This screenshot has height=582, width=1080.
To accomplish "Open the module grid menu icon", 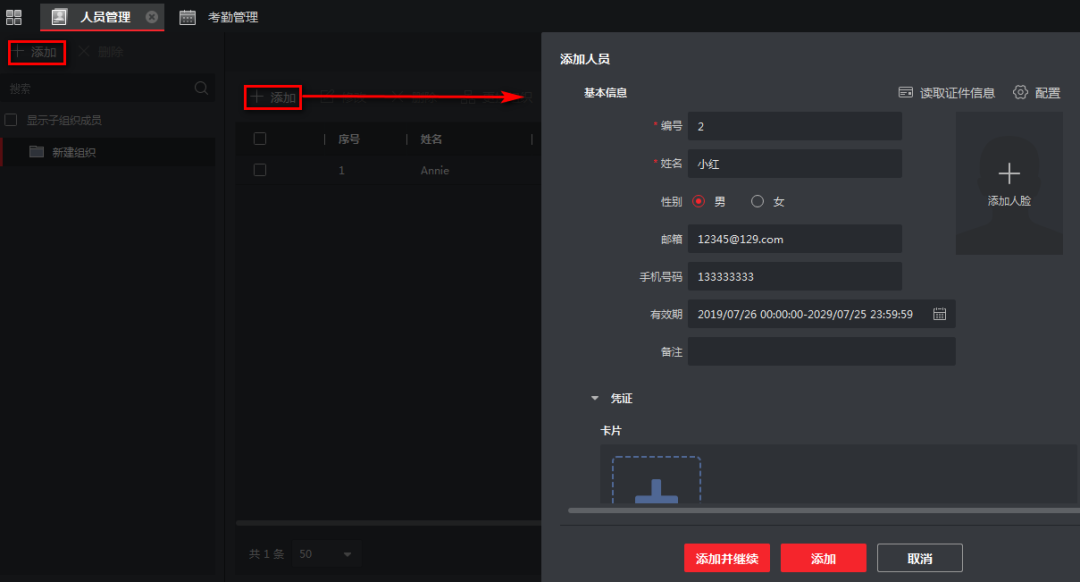I will click(14, 17).
